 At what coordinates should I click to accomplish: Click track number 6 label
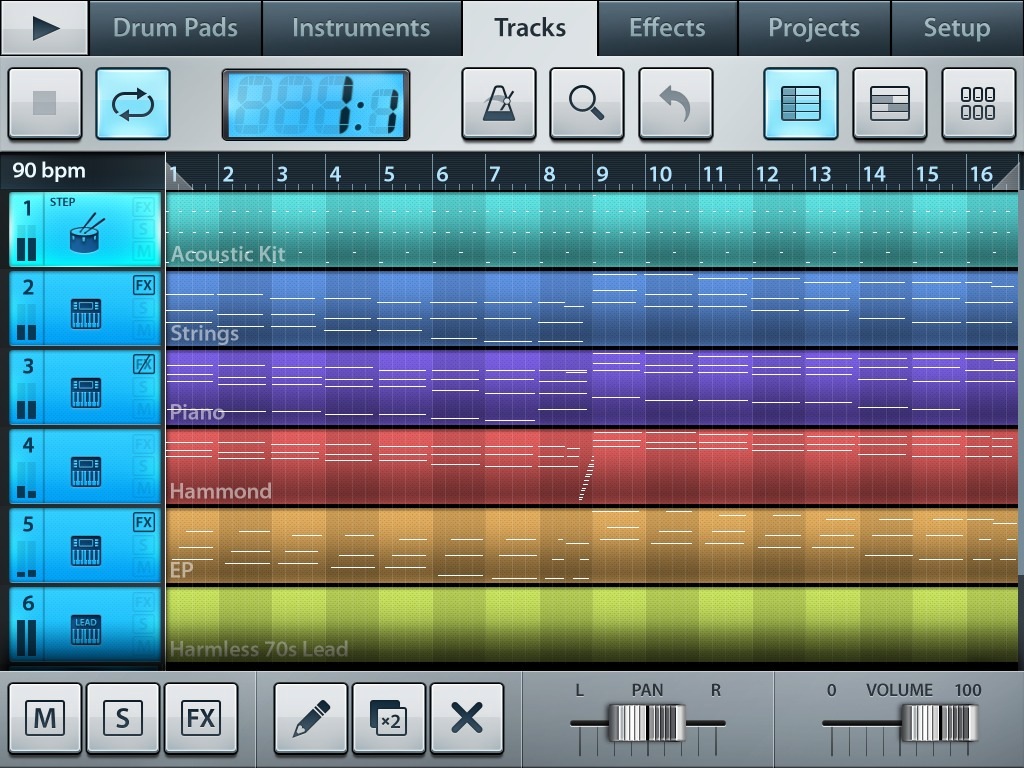(28, 603)
